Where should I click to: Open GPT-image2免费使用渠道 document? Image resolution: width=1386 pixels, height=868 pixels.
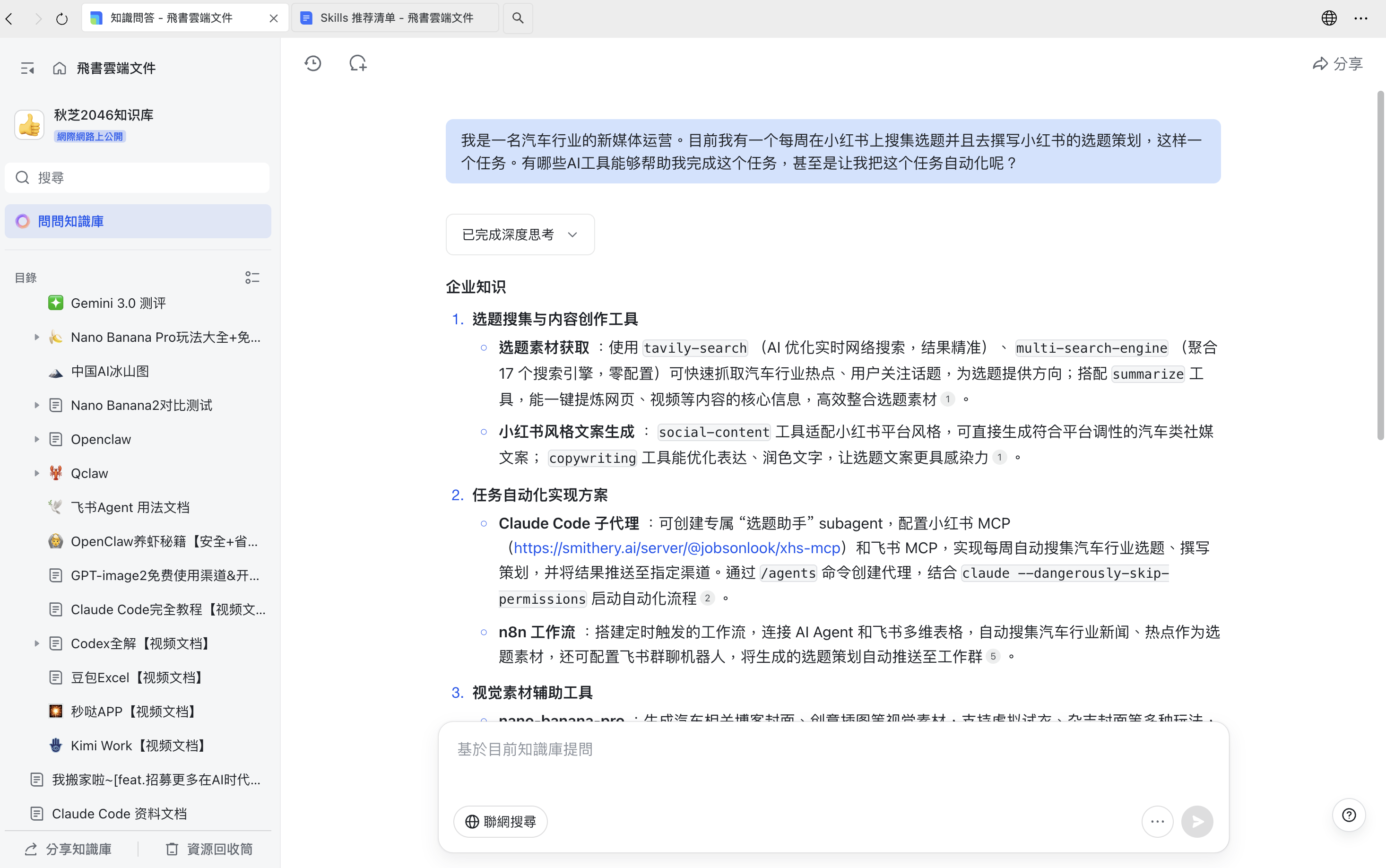point(165,575)
